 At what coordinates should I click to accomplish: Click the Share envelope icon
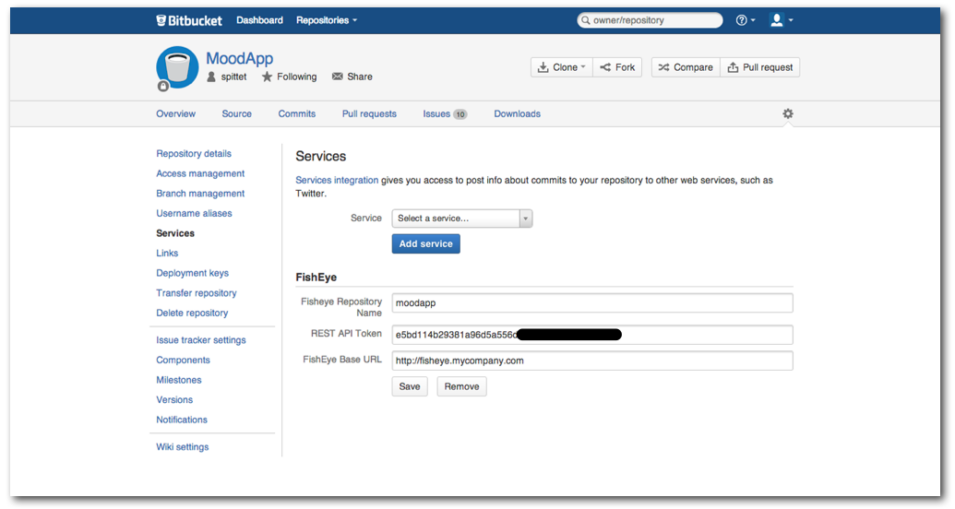337,76
